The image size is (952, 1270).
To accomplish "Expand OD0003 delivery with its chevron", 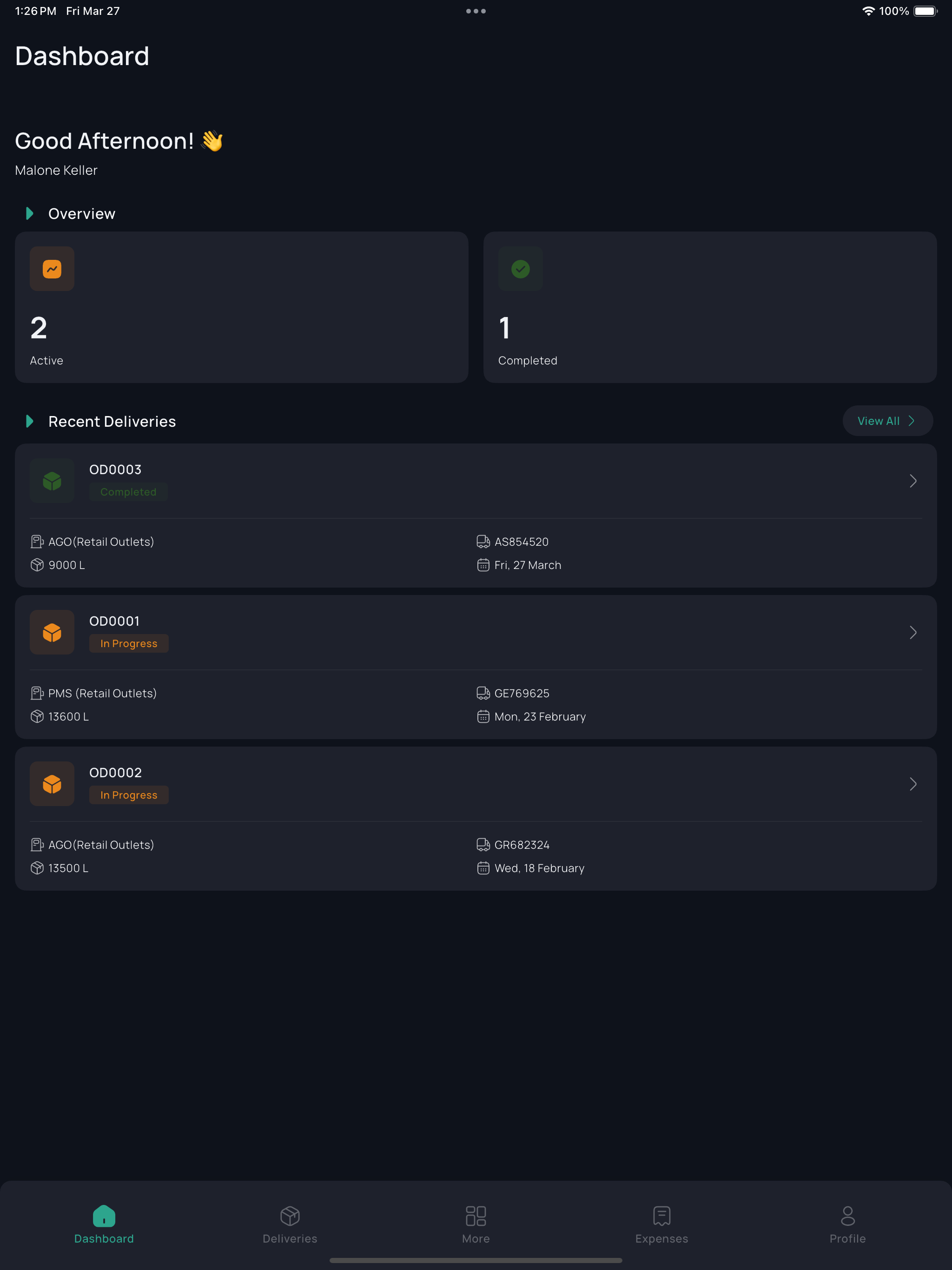I will click(x=913, y=481).
